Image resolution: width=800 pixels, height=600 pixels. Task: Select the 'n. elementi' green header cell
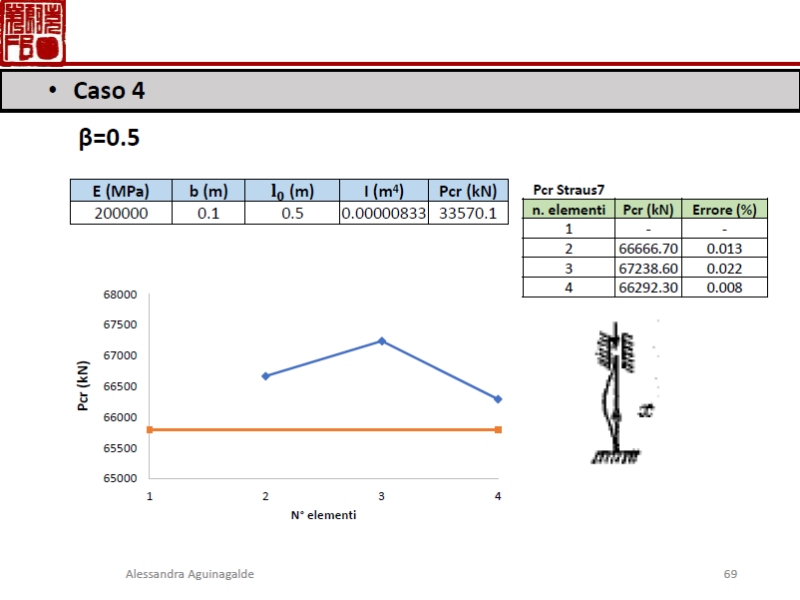point(568,209)
